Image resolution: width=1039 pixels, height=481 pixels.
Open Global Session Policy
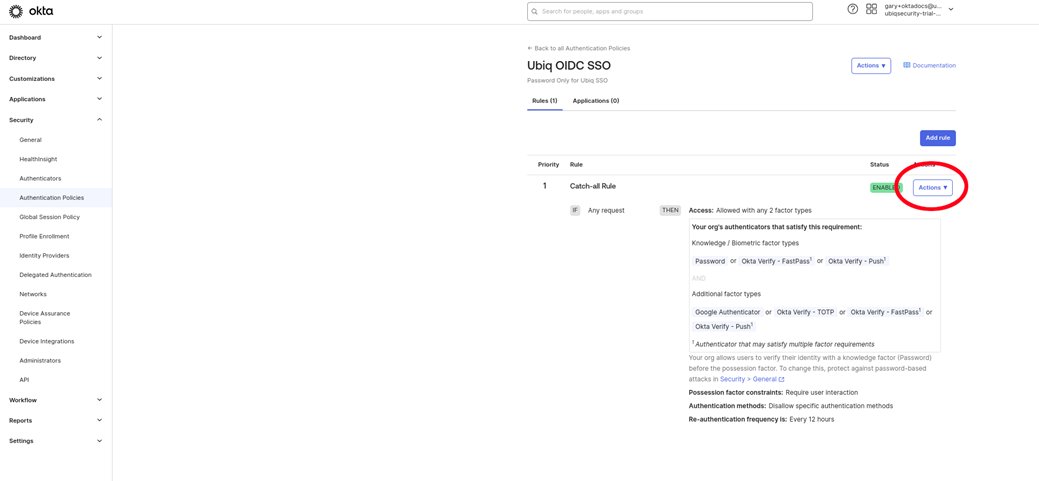coord(50,217)
